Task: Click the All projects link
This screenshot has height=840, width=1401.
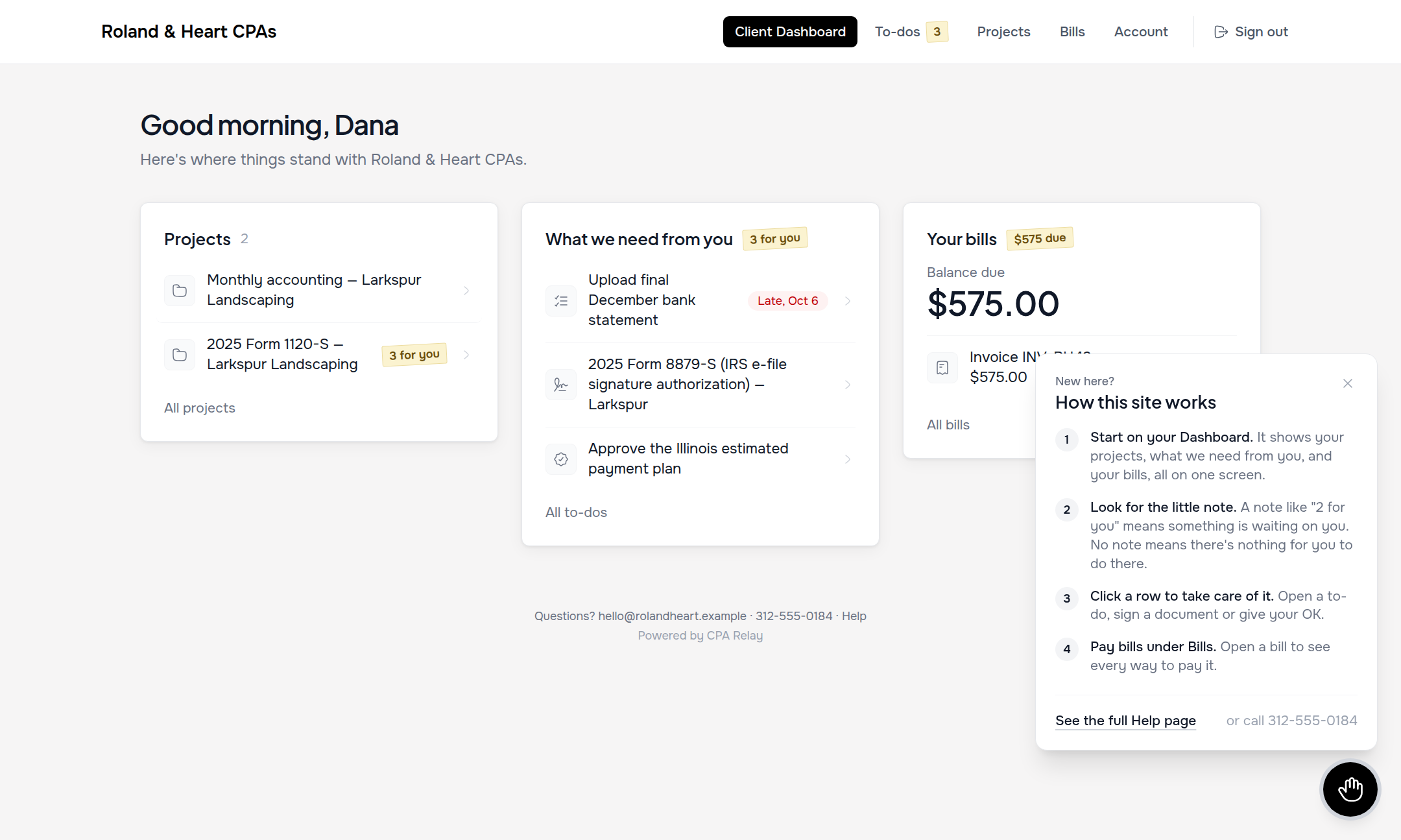Action: coord(200,408)
